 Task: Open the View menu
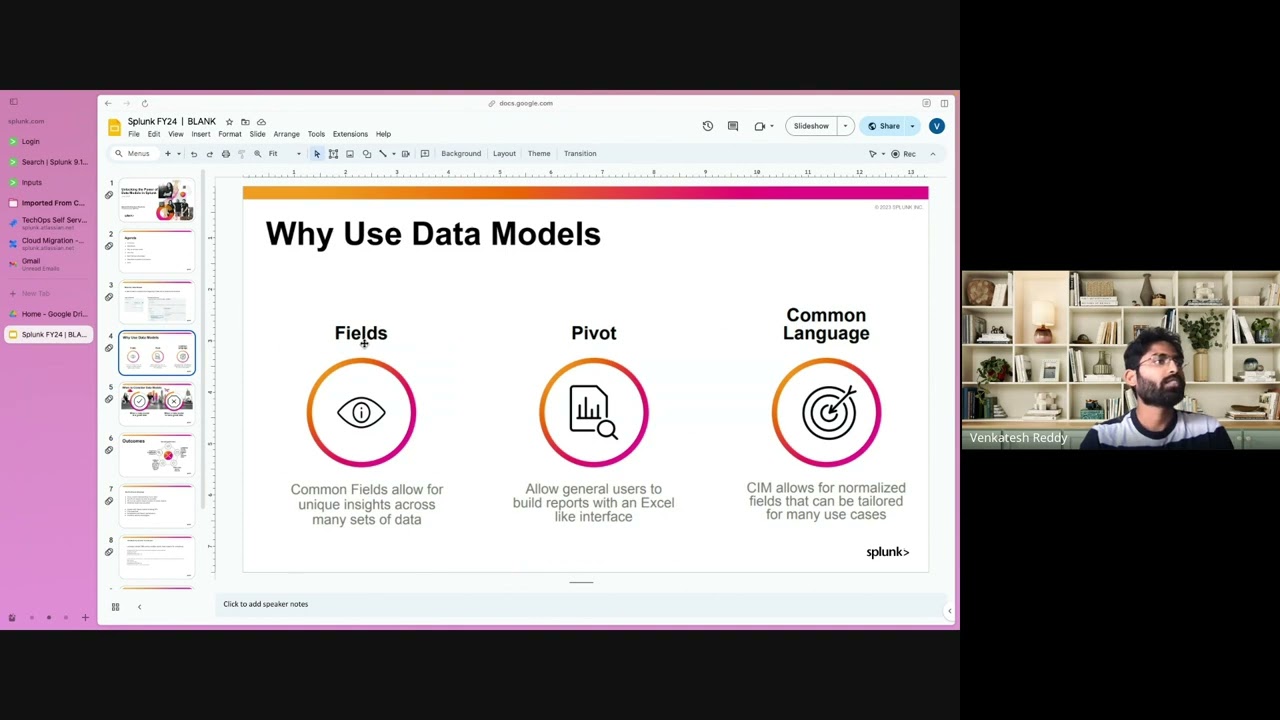tap(175, 134)
